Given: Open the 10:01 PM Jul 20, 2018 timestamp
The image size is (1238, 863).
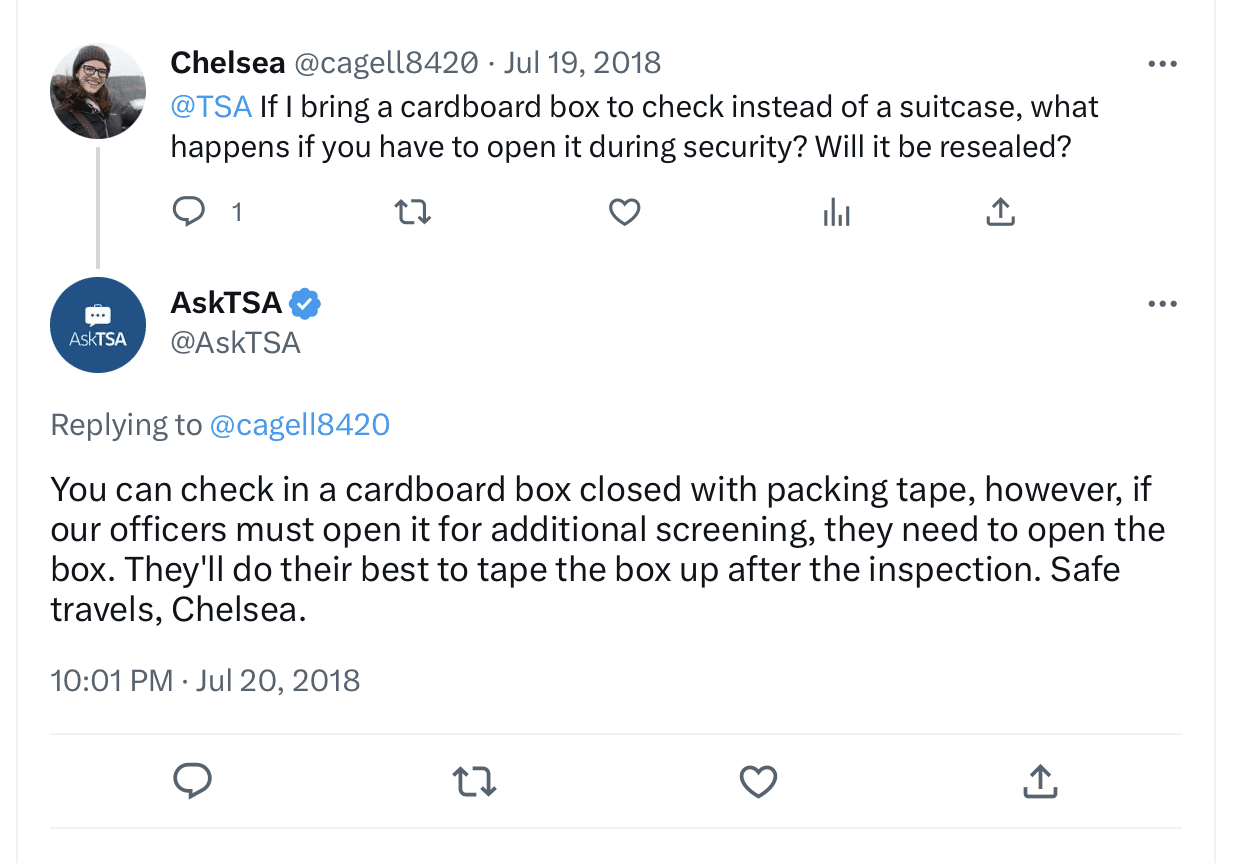Looking at the screenshot, I should (205, 681).
